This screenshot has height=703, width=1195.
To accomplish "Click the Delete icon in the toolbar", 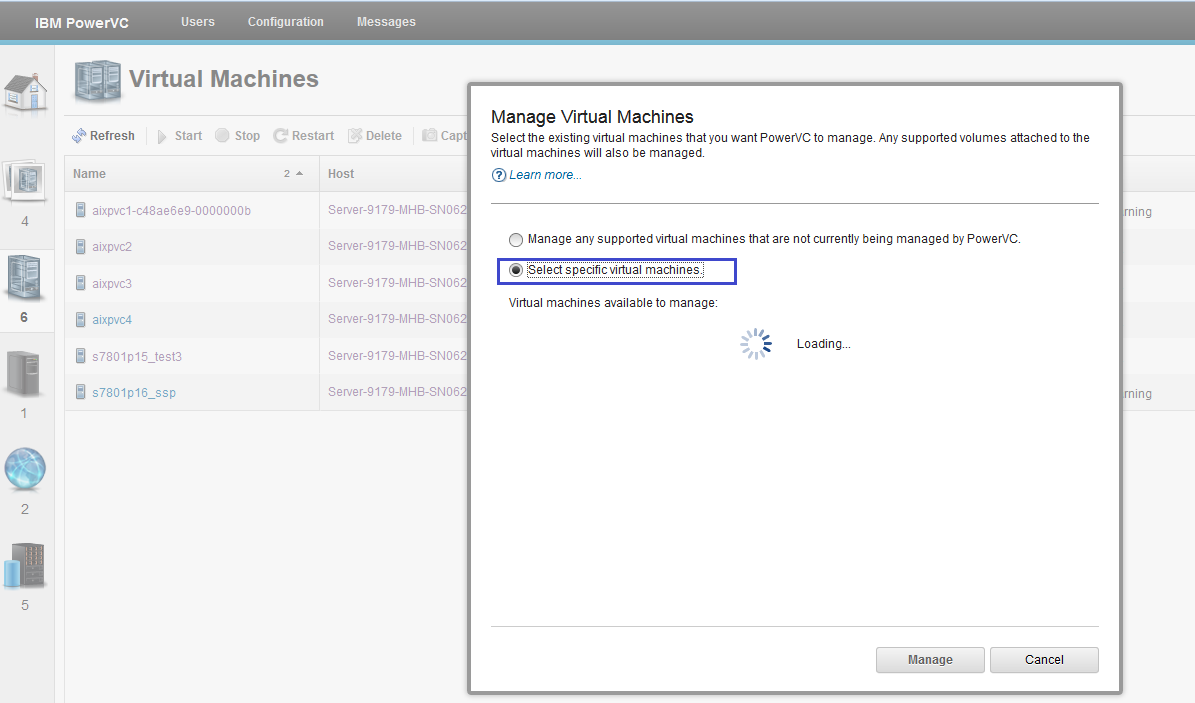I will tap(354, 136).
